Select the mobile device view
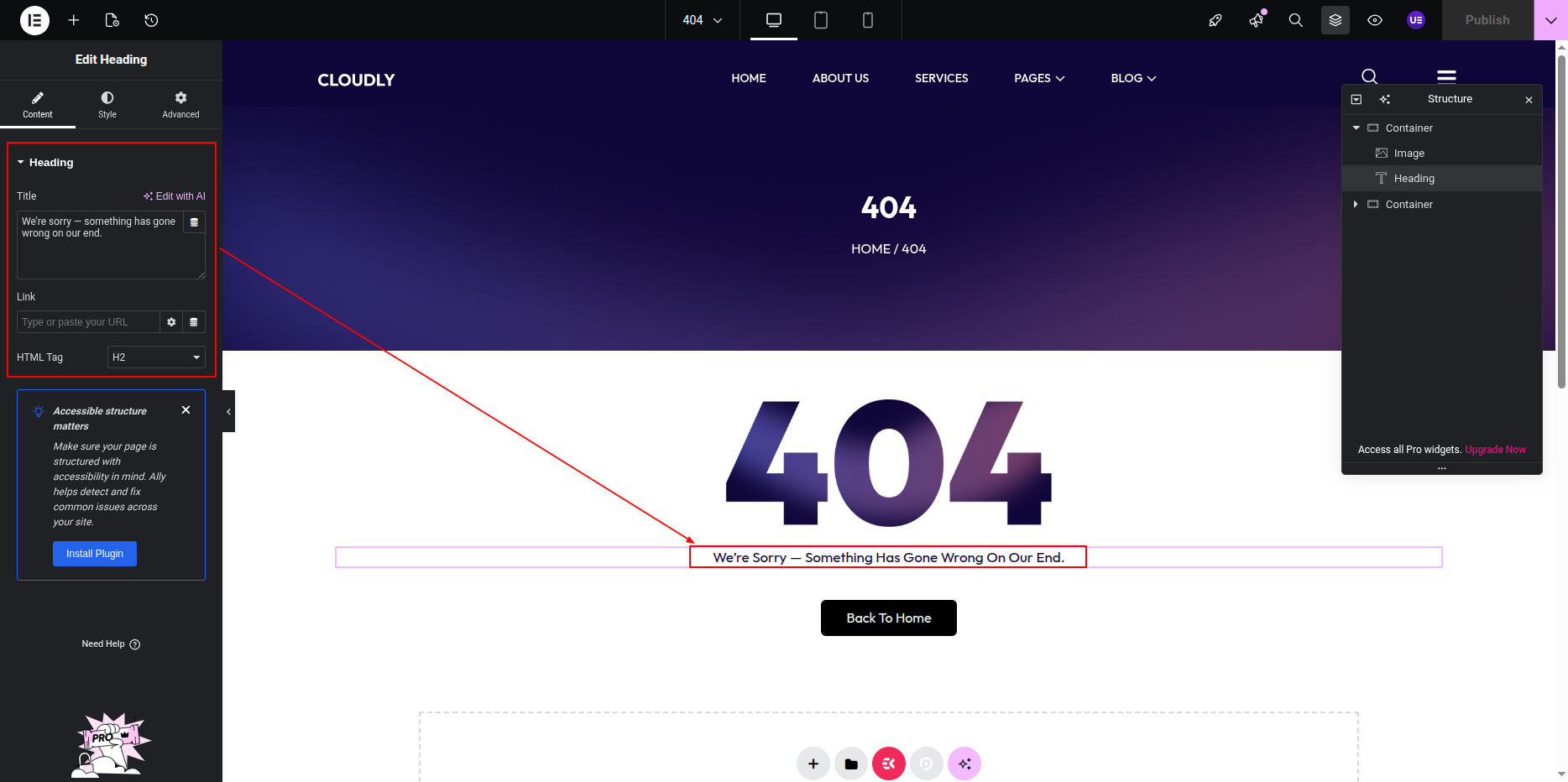Viewport: 1568px width, 782px height. pos(868,20)
